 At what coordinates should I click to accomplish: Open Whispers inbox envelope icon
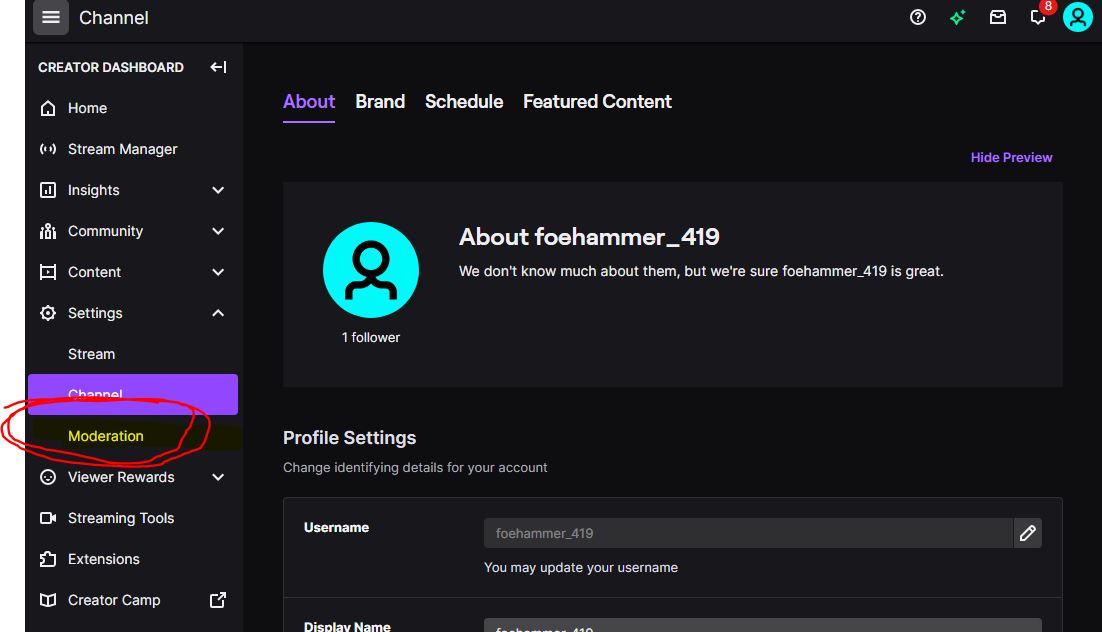(x=997, y=17)
